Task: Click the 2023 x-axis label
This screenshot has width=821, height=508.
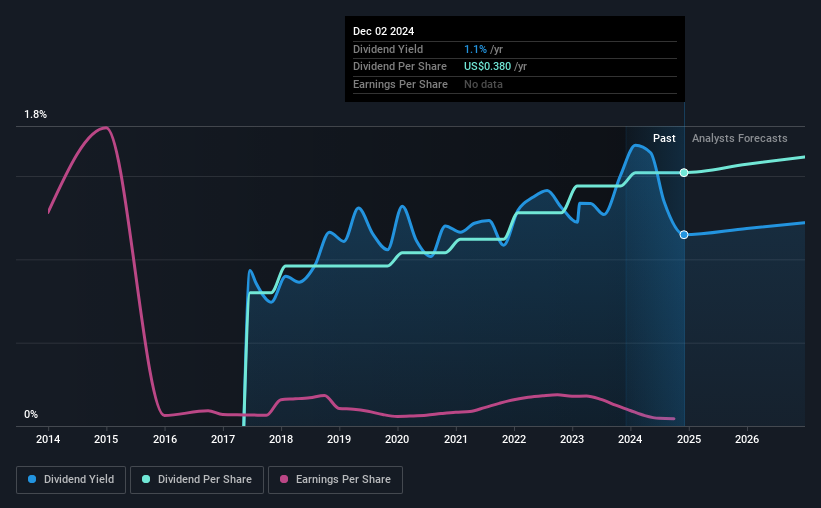Action: click(x=572, y=439)
